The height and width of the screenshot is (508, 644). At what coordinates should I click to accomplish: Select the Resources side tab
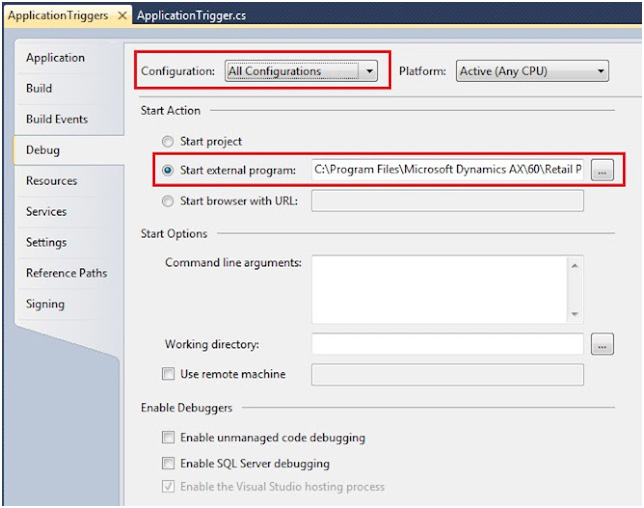pos(51,181)
